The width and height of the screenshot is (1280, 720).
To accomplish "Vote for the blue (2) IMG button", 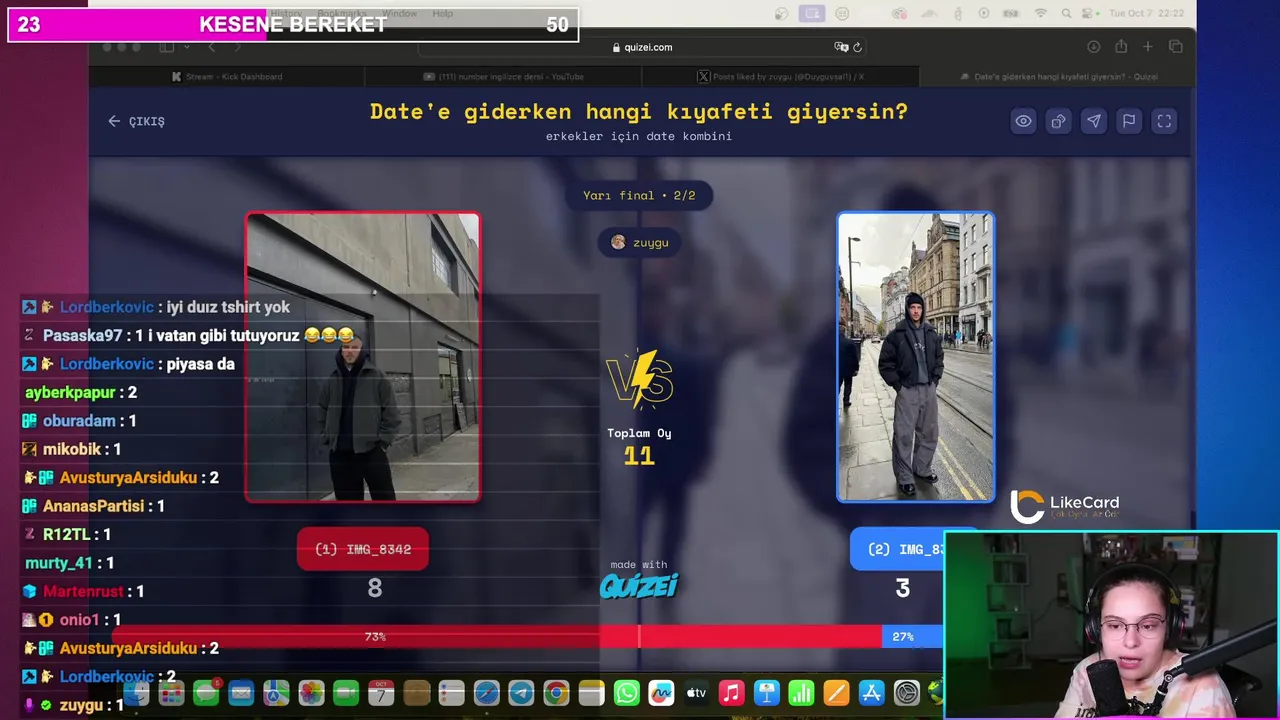I will [x=897, y=549].
